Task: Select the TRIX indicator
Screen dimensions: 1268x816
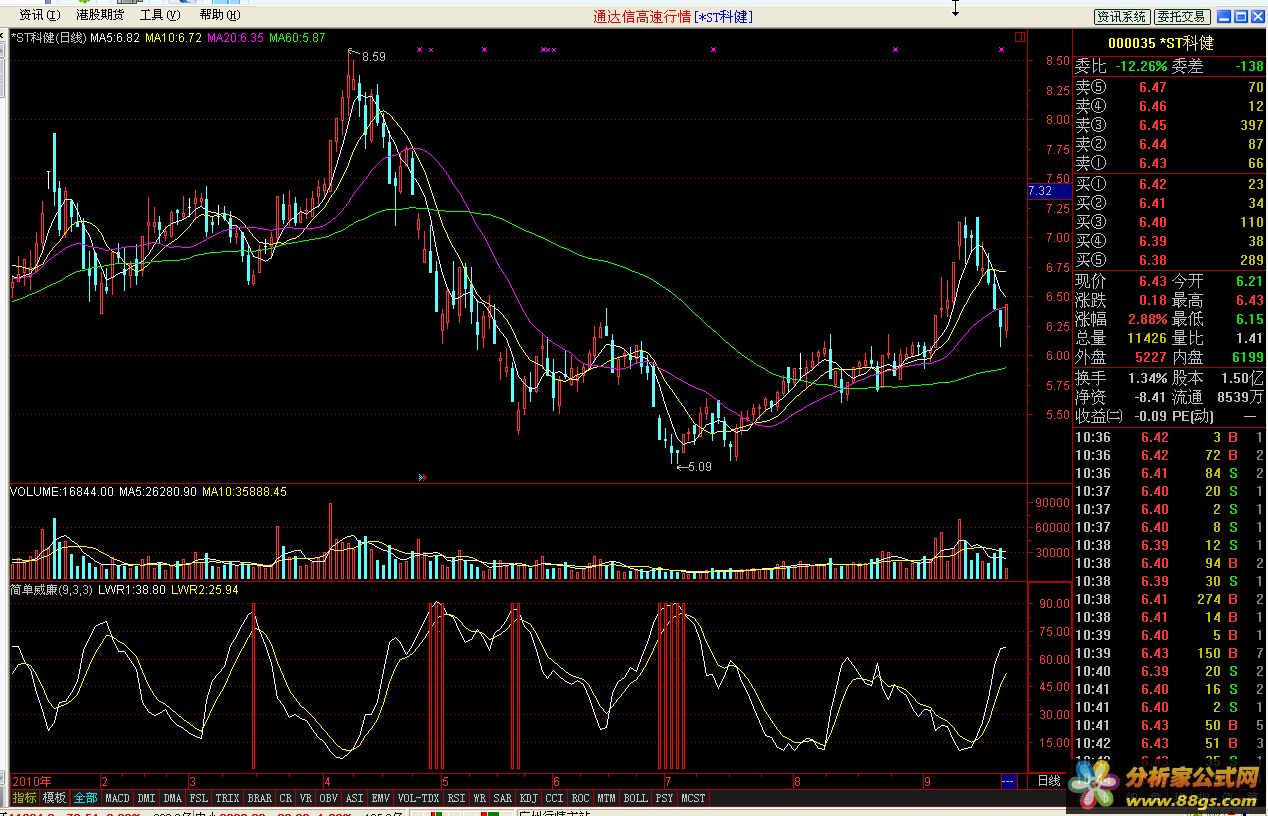Action: tap(228, 798)
